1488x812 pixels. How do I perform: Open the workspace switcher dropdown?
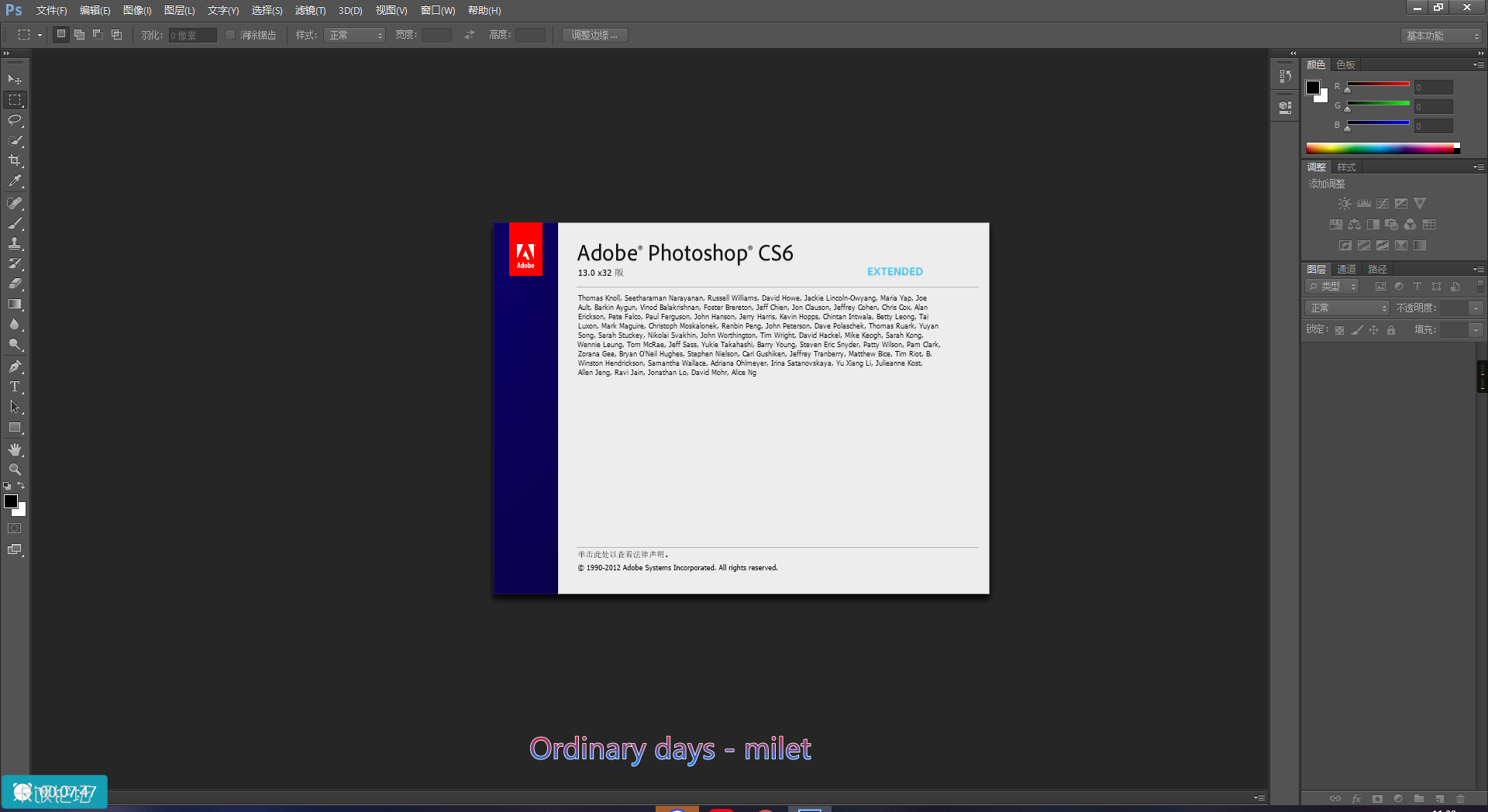(1441, 36)
